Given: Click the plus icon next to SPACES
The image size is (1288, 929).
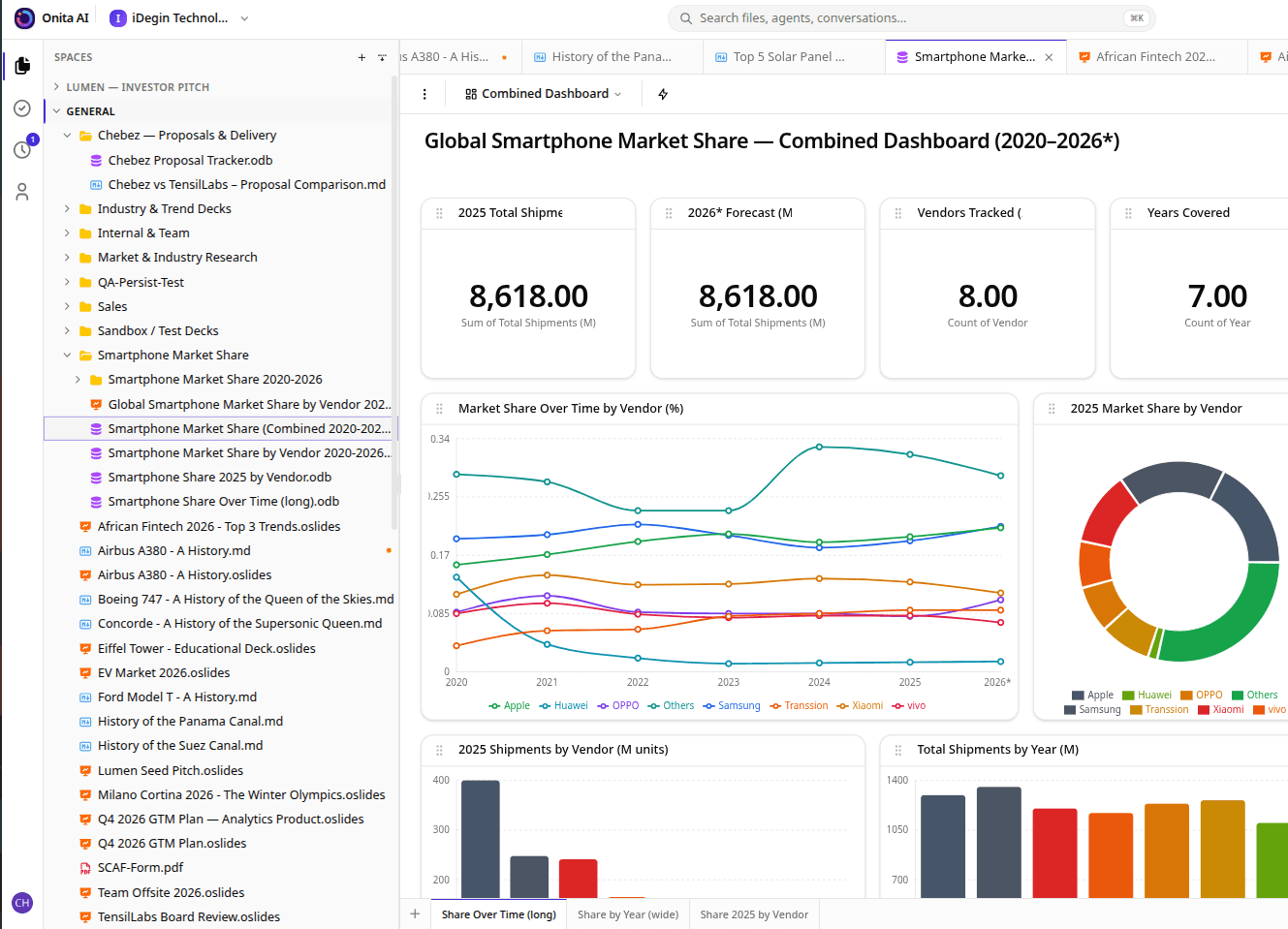Looking at the screenshot, I should coord(361,57).
